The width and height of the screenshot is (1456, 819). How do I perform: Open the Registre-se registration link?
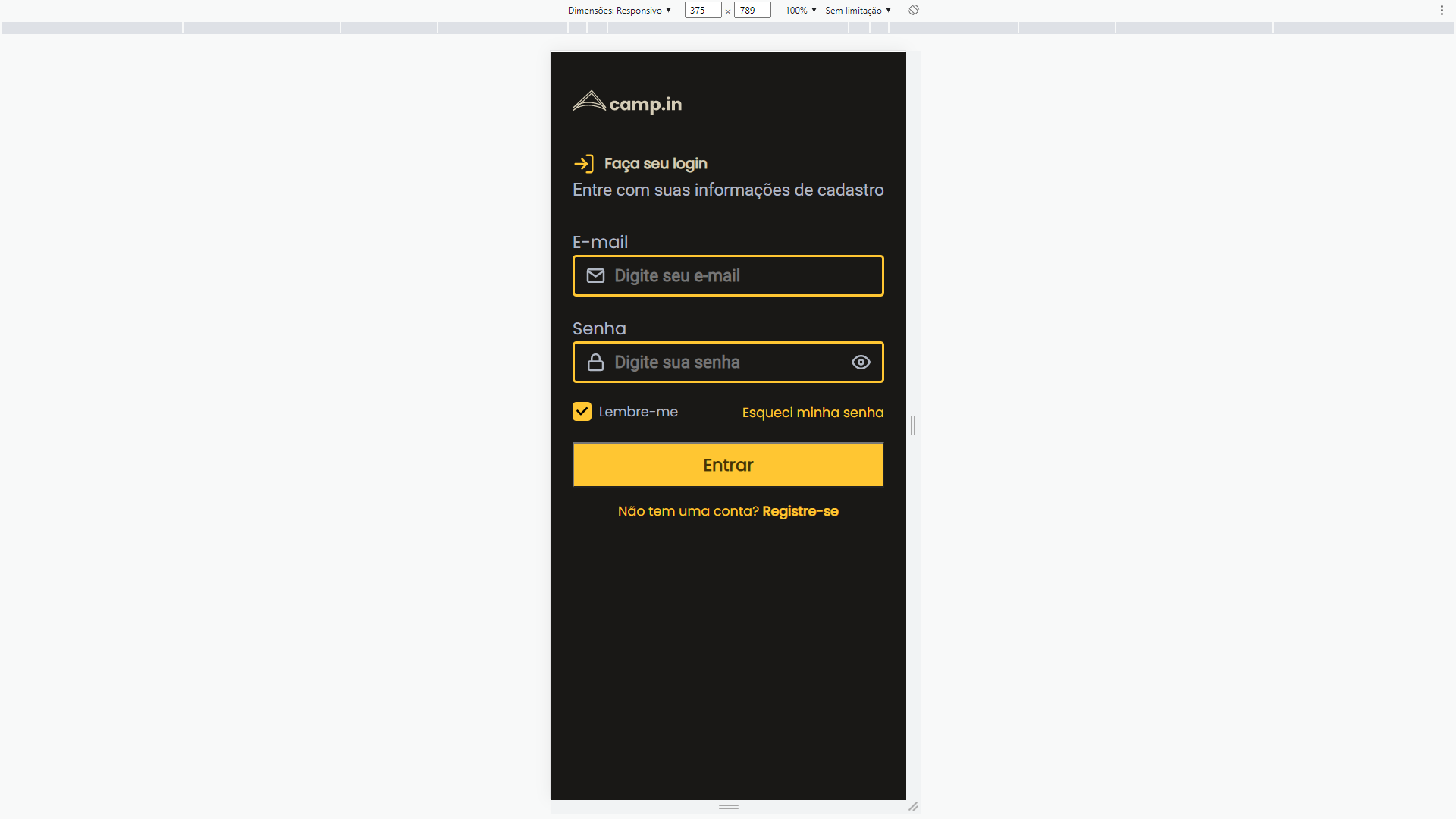800,510
